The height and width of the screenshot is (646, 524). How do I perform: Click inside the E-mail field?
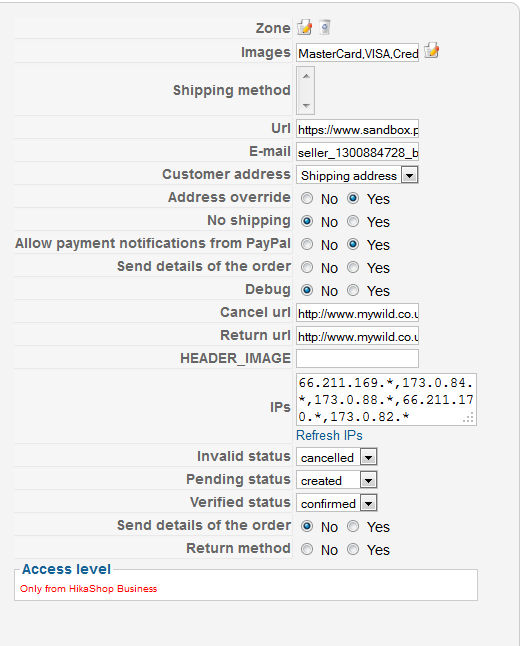pos(357,152)
